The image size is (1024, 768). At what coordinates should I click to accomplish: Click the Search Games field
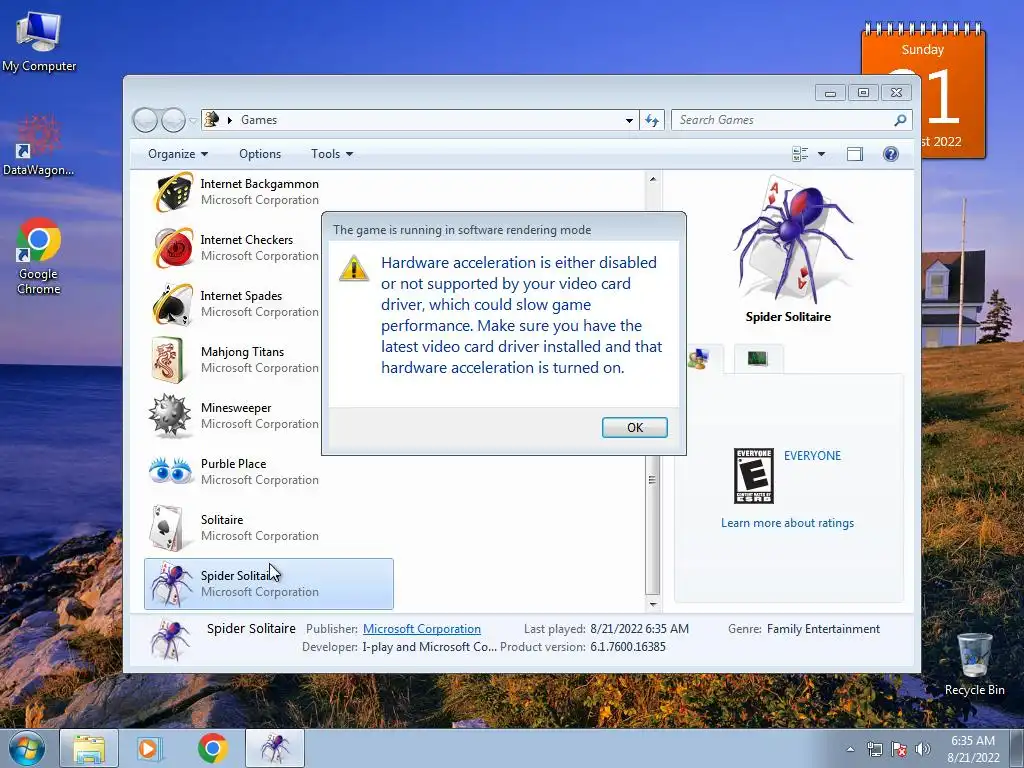tap(782, 120)
